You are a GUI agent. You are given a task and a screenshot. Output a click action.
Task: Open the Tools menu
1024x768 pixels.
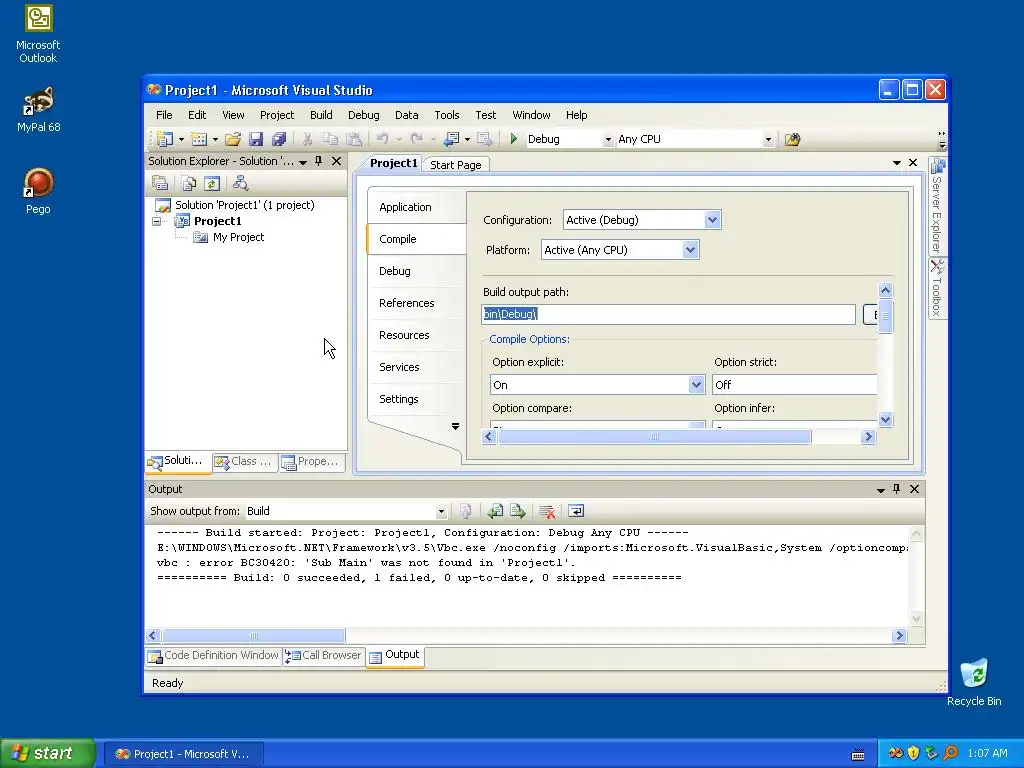(x=447, y=115)
